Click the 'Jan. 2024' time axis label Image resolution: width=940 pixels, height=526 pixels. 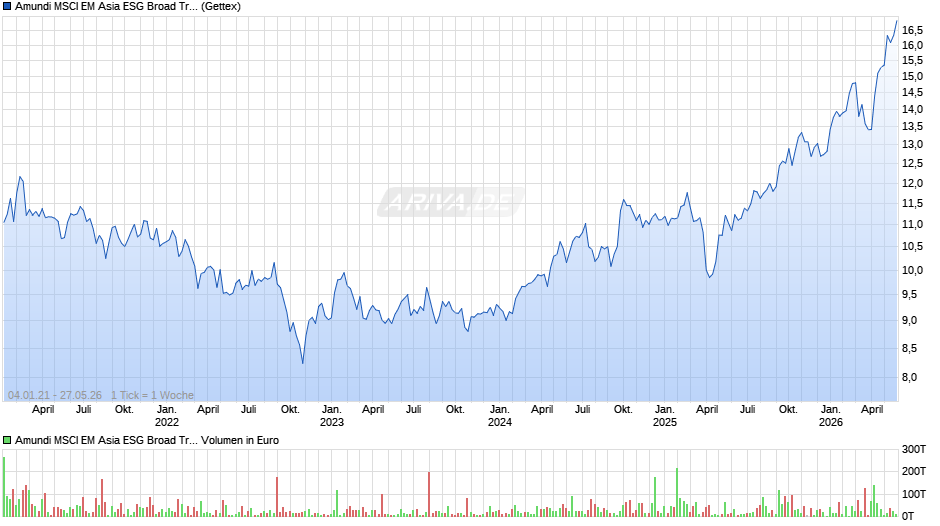coord(499,416)
